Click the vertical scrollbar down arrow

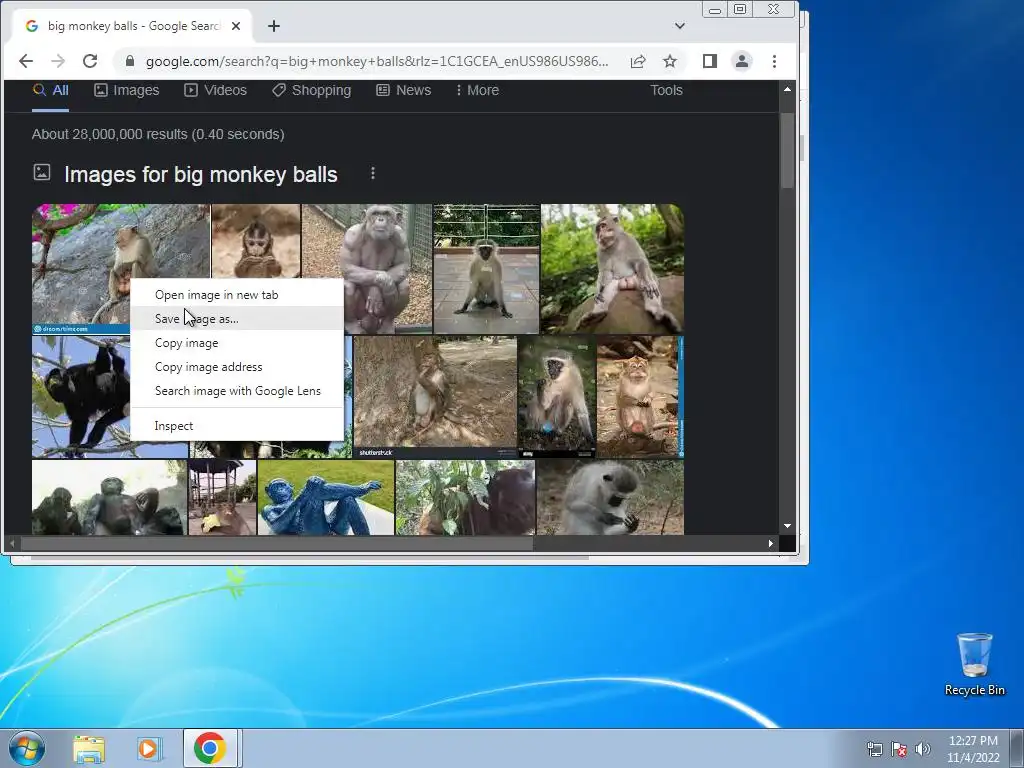(787, 526)
